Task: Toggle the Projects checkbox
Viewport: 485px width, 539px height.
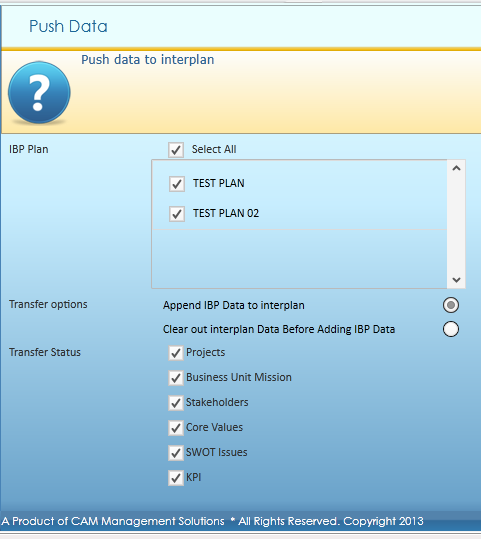Action: 176,353
